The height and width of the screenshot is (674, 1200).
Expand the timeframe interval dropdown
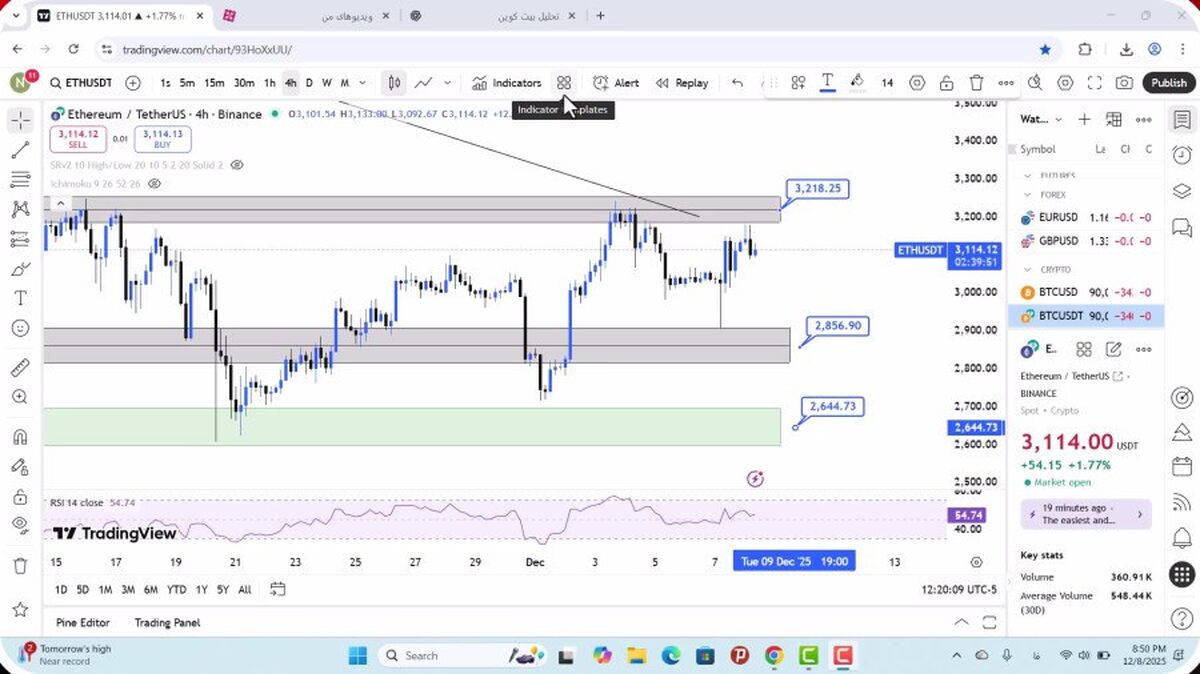click(362, 83)
